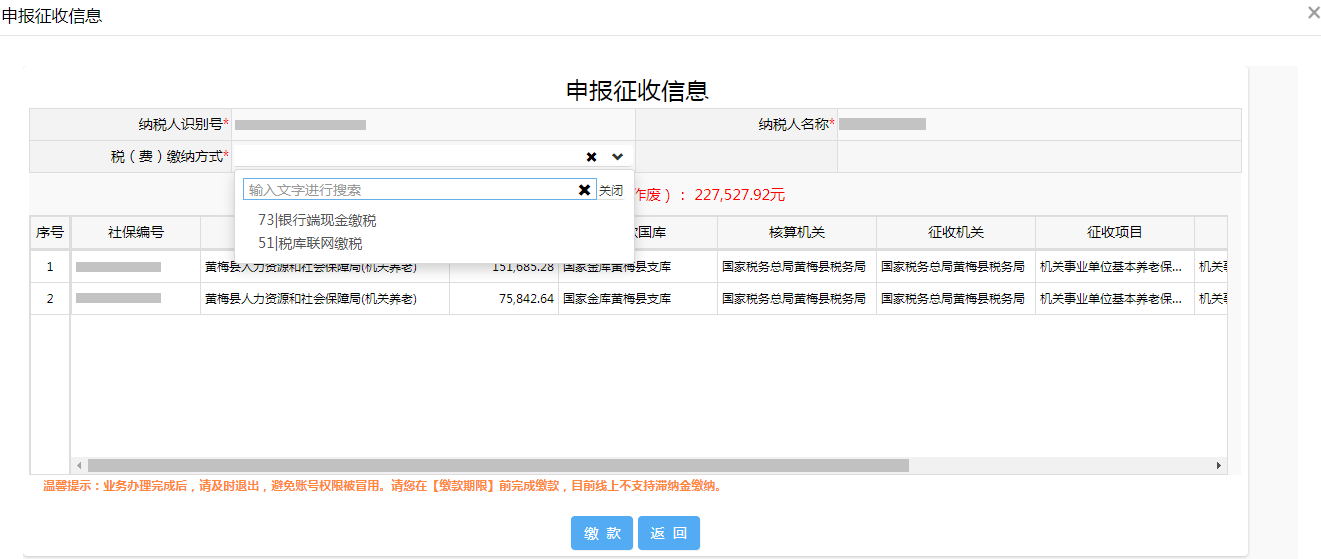The width and height of the screenshot is (1321, 559).
Task: Close the 申报征收信息 dialog
Action: click(1313, 13)
